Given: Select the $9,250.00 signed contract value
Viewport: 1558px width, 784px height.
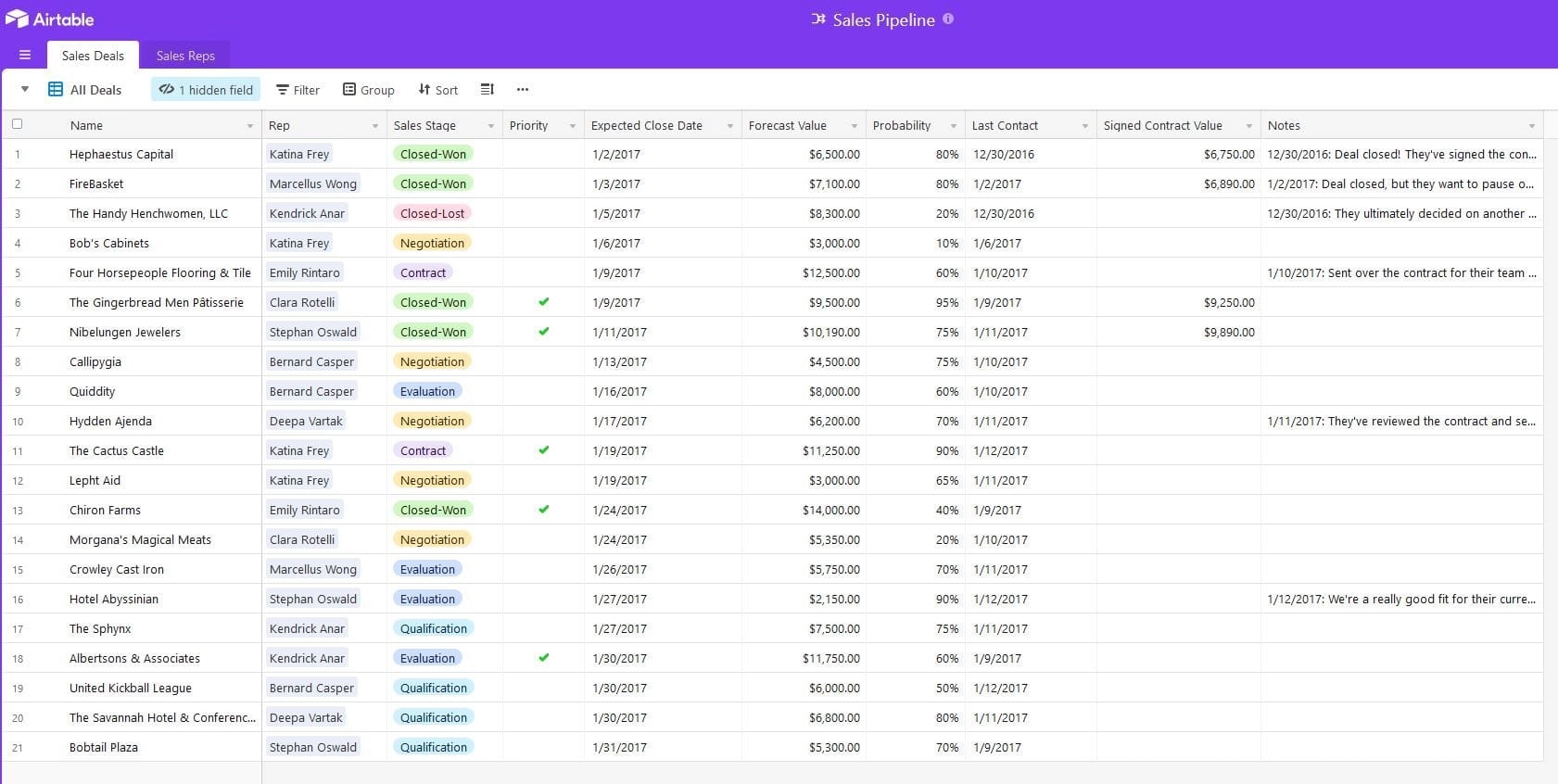Looking at the screenshot, I should click(1178, 302).
